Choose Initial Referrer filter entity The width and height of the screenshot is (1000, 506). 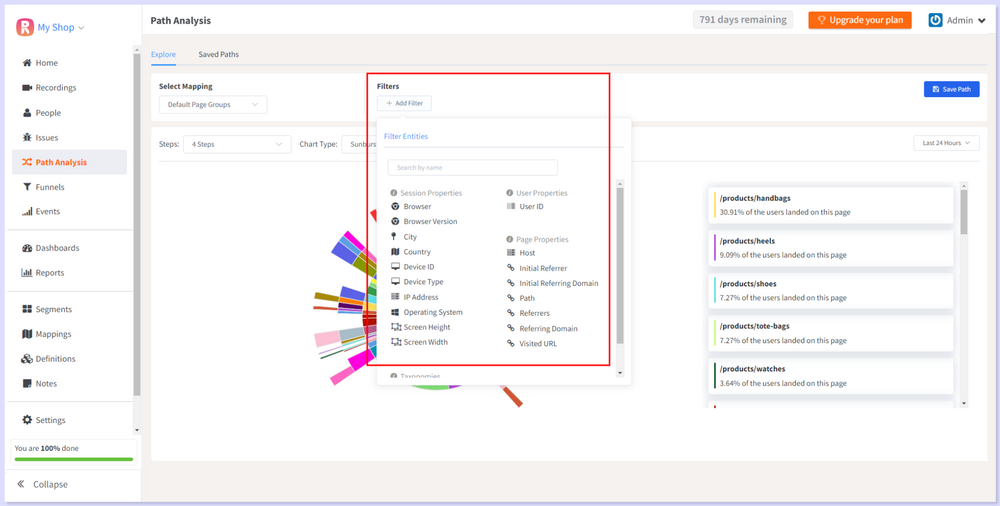(x=536, y=268)
